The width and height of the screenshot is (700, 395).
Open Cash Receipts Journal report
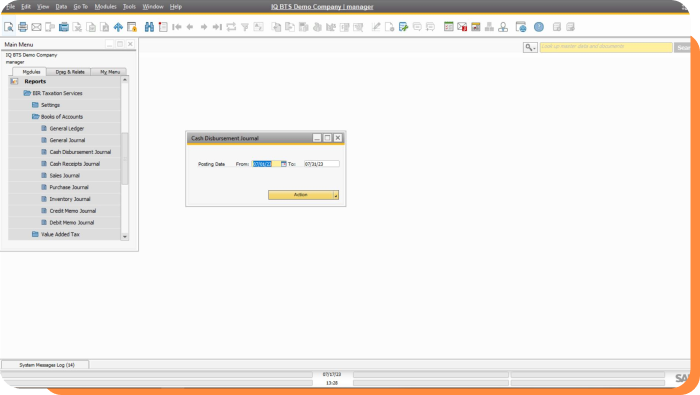click(75, 164)
